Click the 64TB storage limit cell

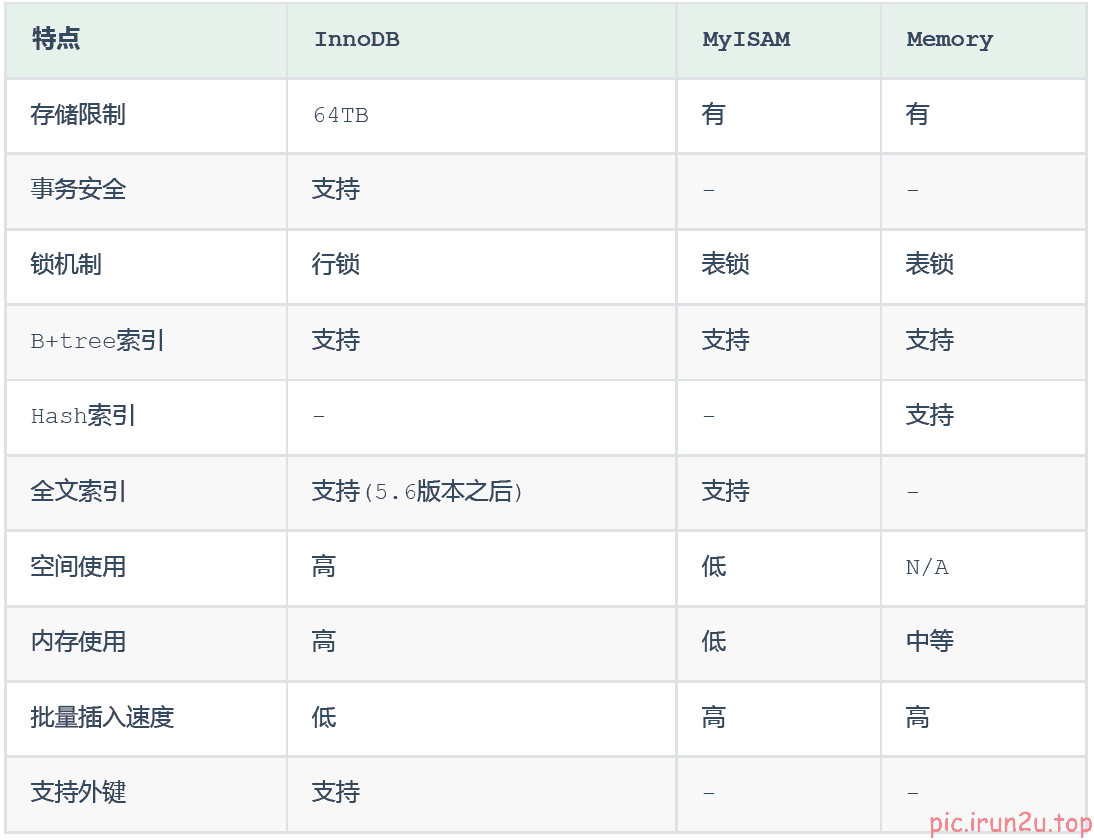pos(341,115)
